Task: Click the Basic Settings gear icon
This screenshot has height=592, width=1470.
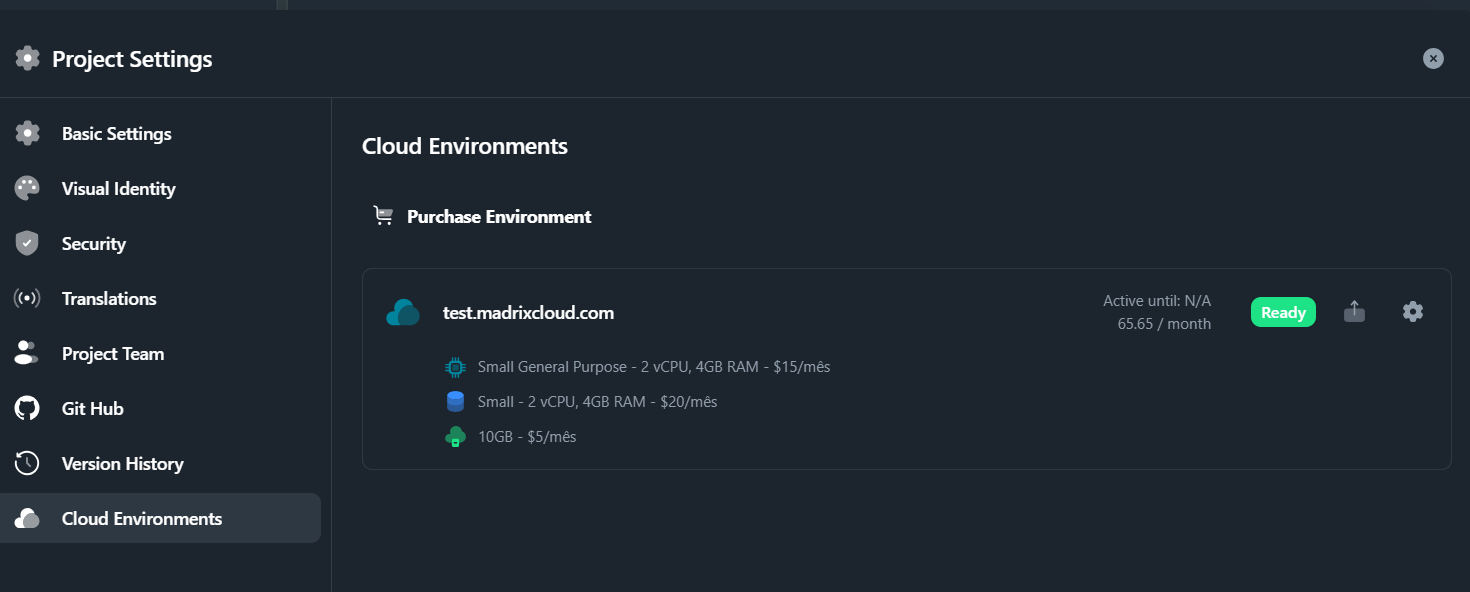Action: pos(27,133)
